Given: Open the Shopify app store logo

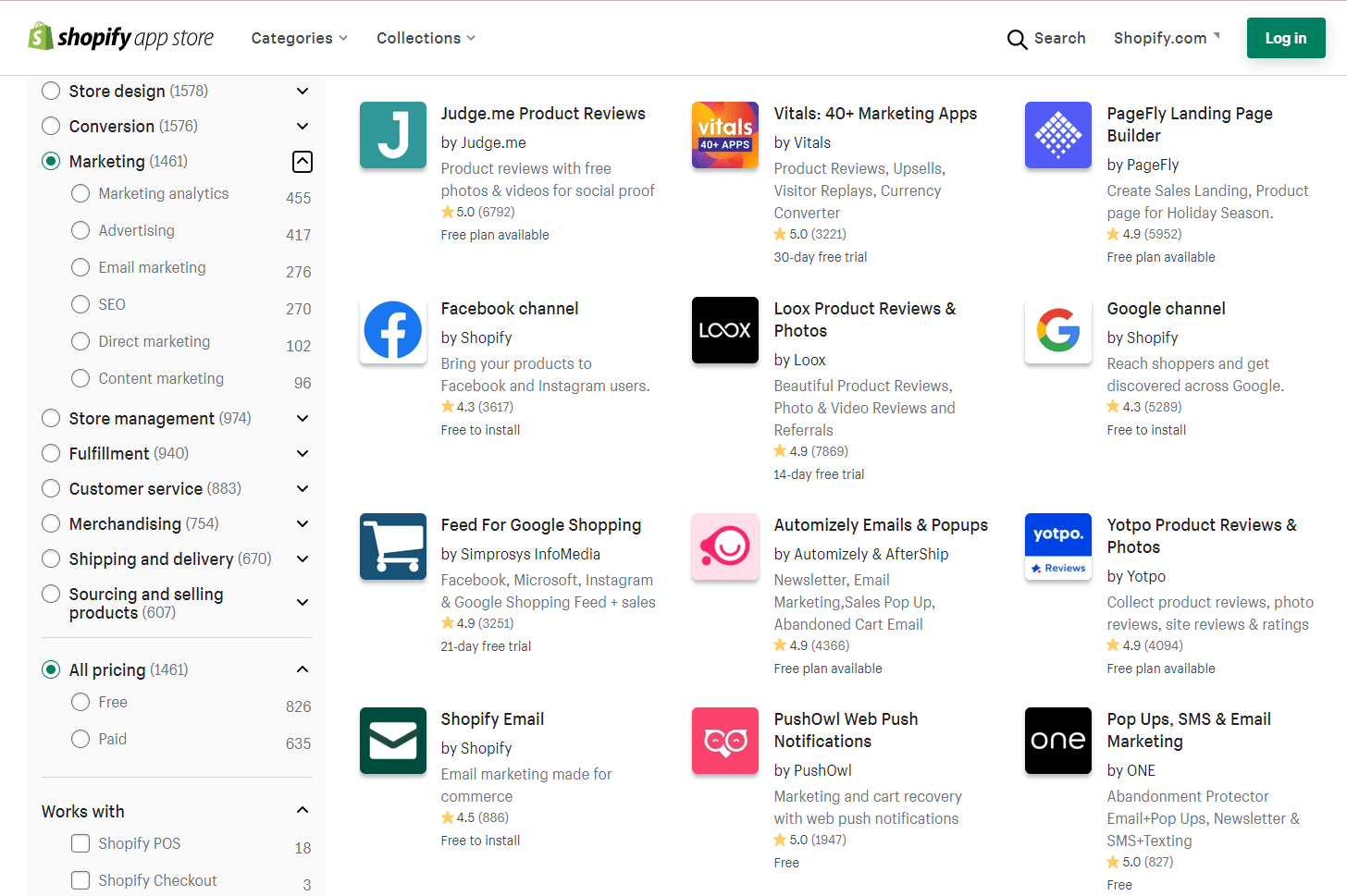Looking at the screenshot, I should (121, 37).
